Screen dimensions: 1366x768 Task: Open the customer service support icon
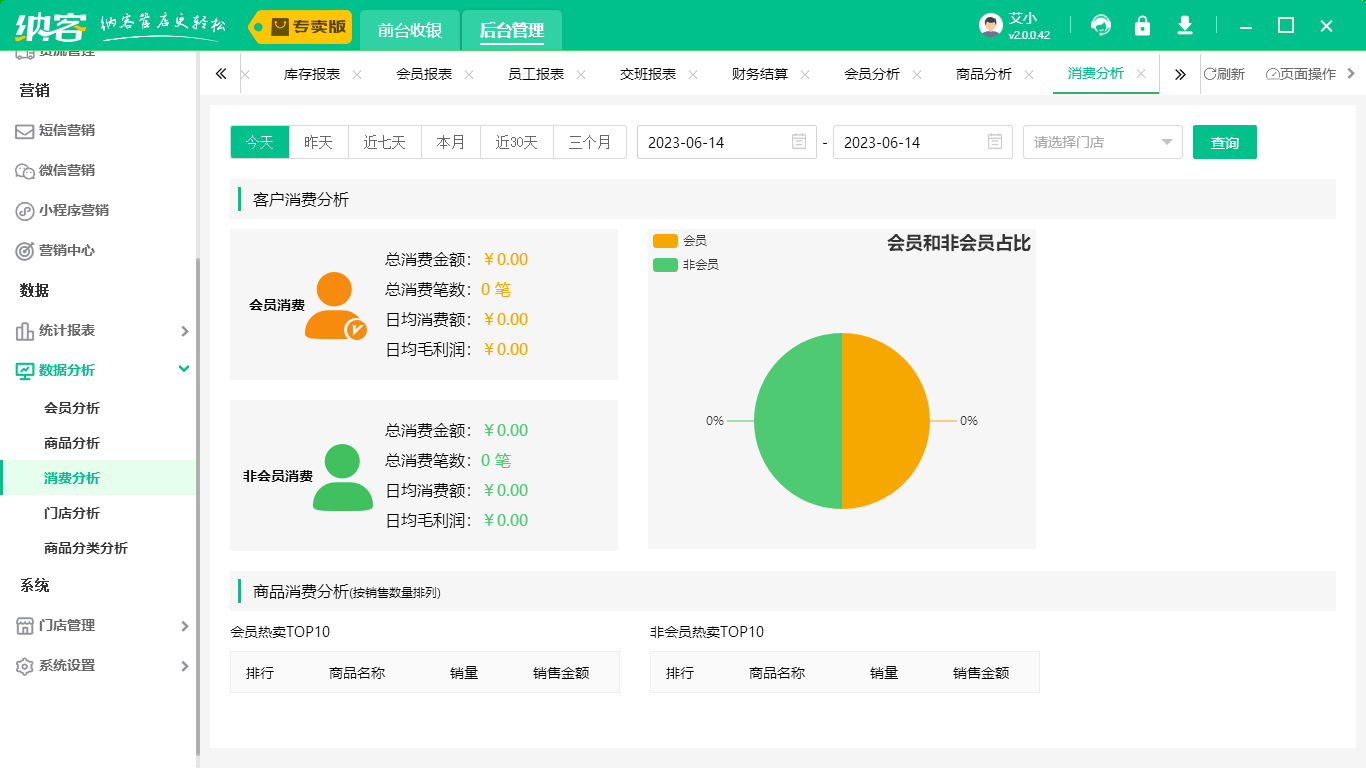click(1100, 26)
